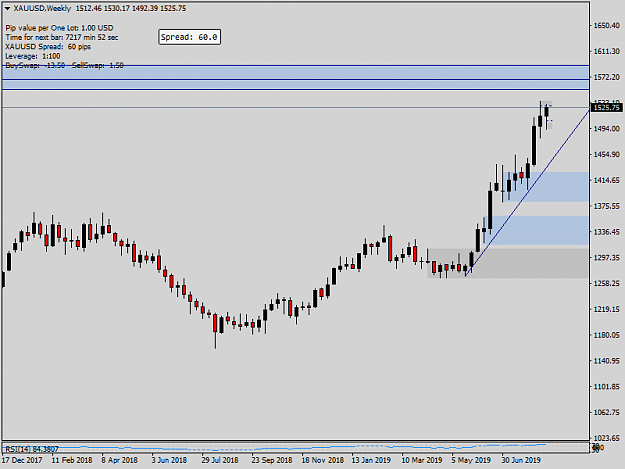Click the 13 Jan 2019 date label
This screenshot has height=469, width=625.
click(371, 460)
